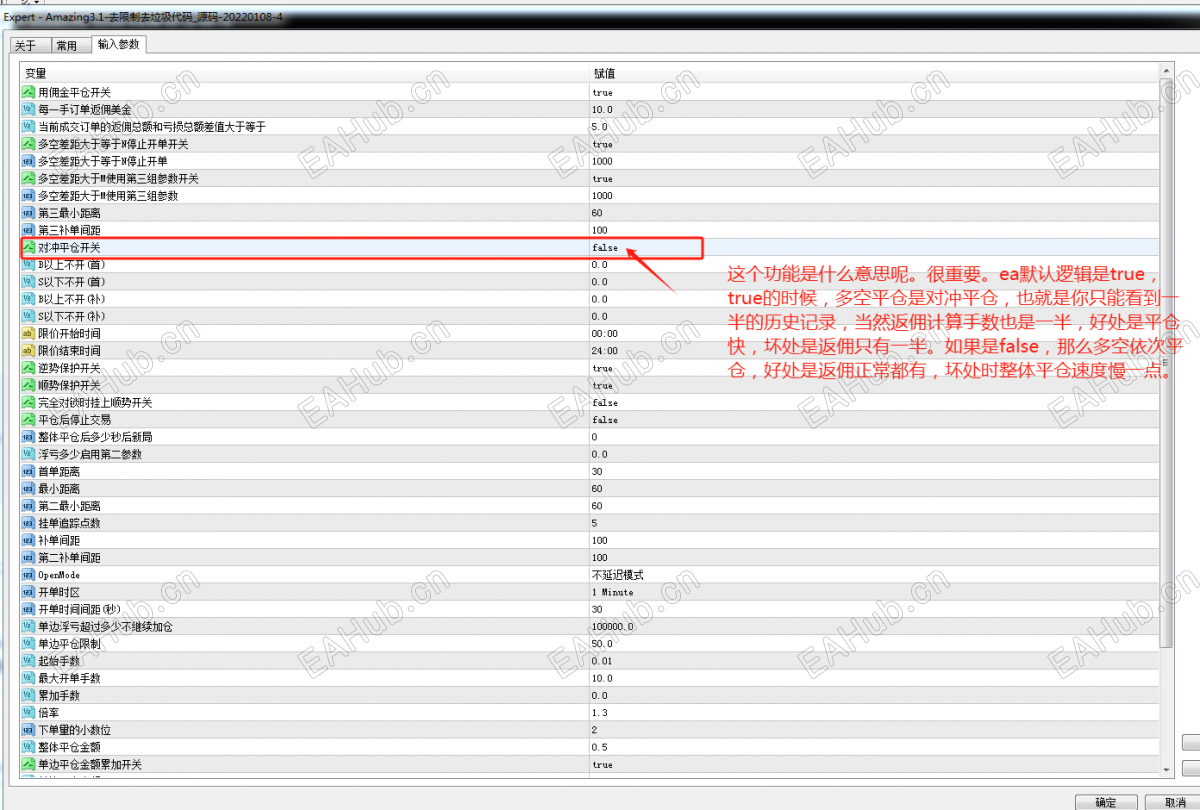
Task: Cancel the dialog with 取消
Action: [x=1175, y=802]
